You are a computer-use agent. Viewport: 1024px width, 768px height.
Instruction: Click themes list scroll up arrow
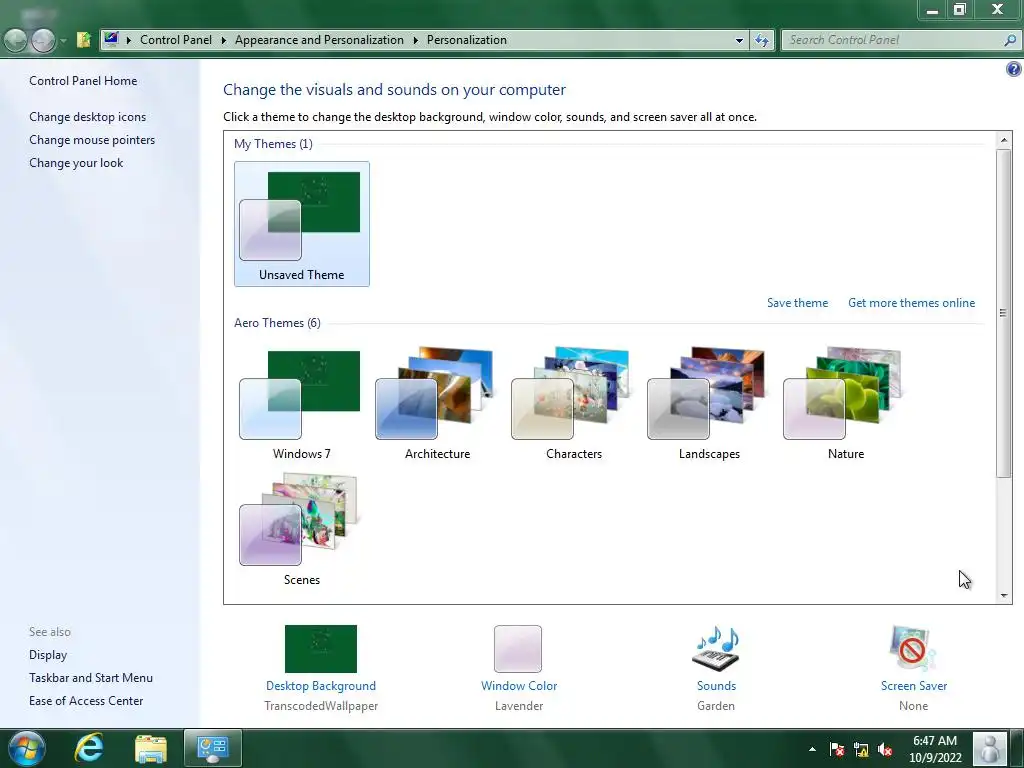[x=1004, y=140]
